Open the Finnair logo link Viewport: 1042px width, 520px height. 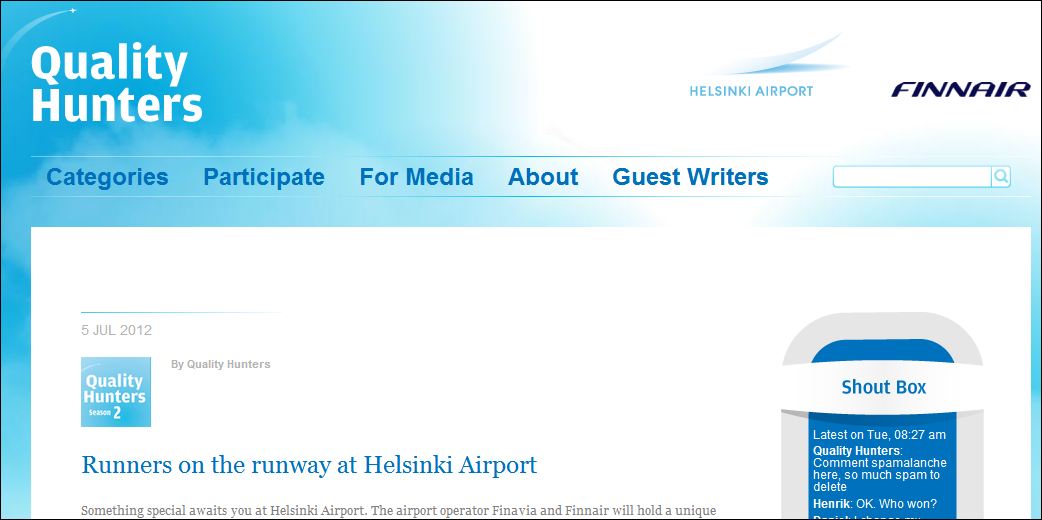click(960, 89)
